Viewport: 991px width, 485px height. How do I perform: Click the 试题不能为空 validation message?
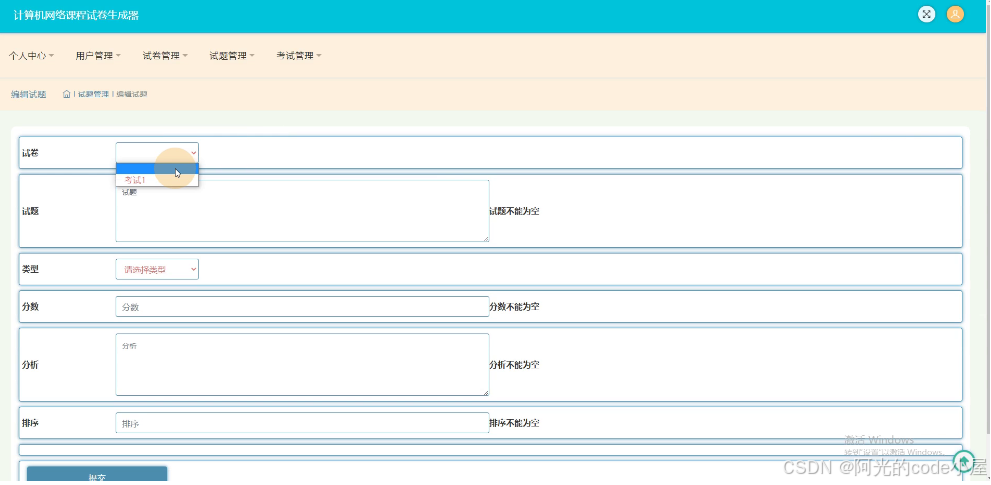tap(514, 211)
